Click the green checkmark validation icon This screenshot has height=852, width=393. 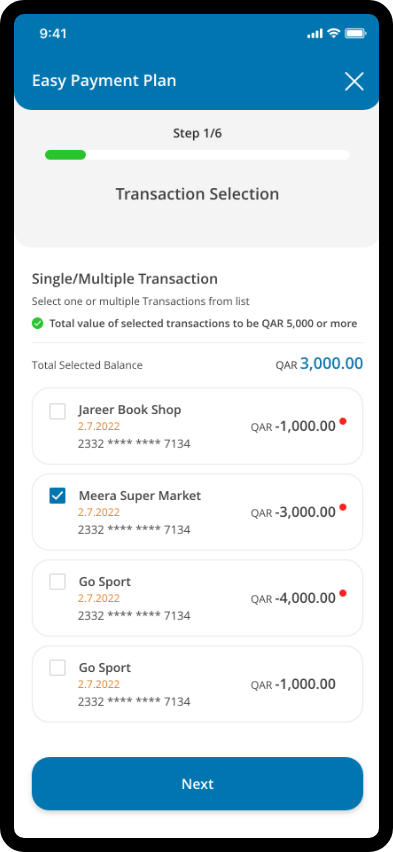(x=38, y=324)
